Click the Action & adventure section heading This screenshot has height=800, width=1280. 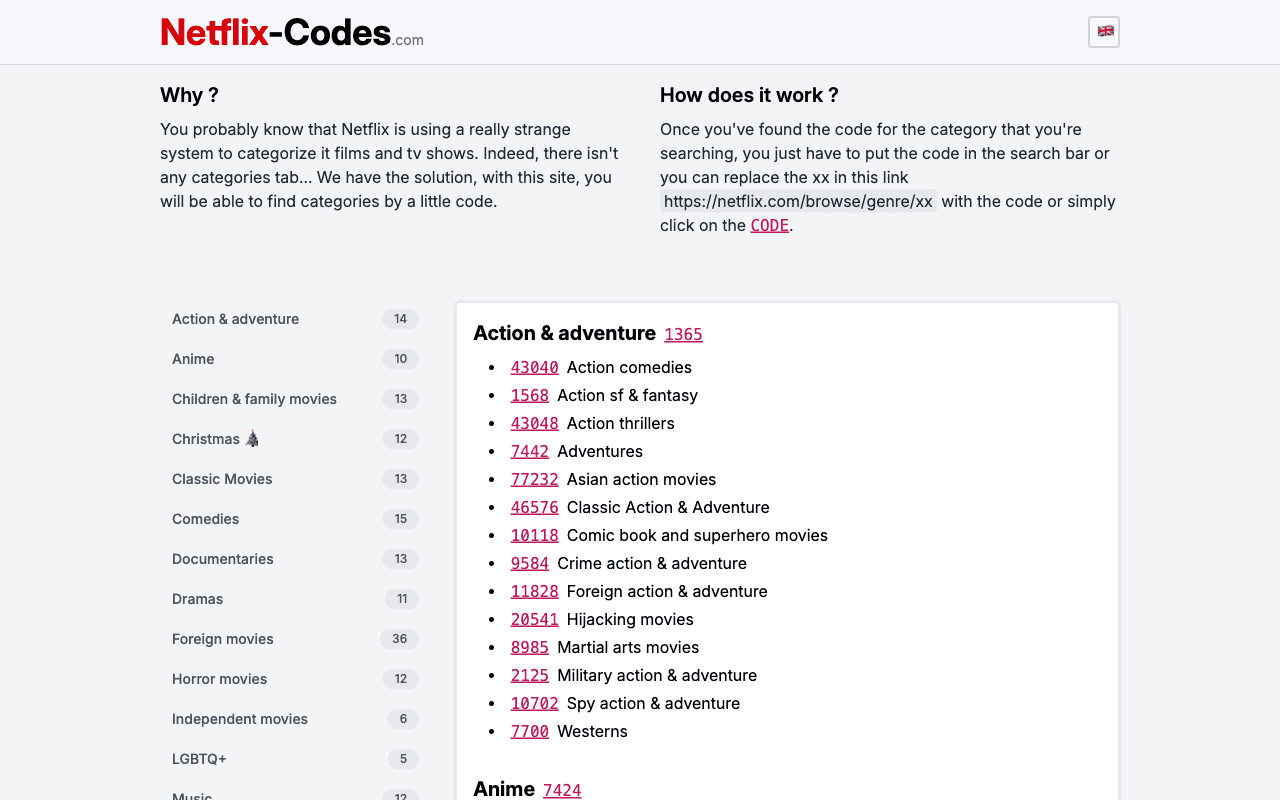coord(565,333)
